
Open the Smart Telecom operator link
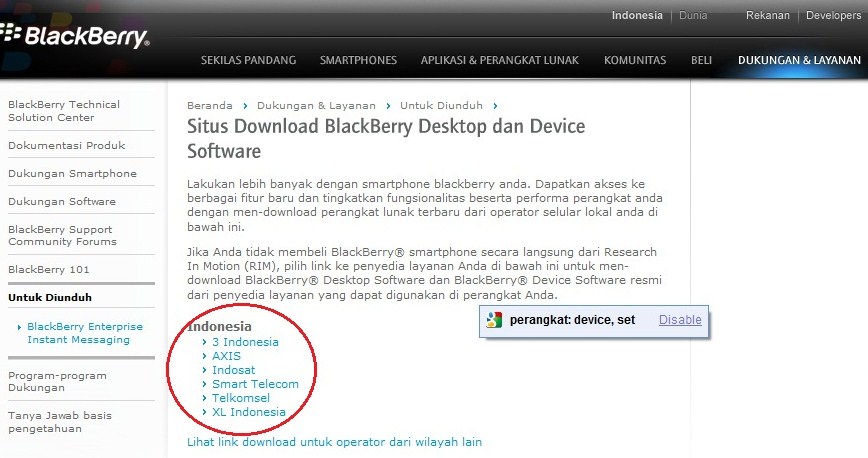point(255,384)
